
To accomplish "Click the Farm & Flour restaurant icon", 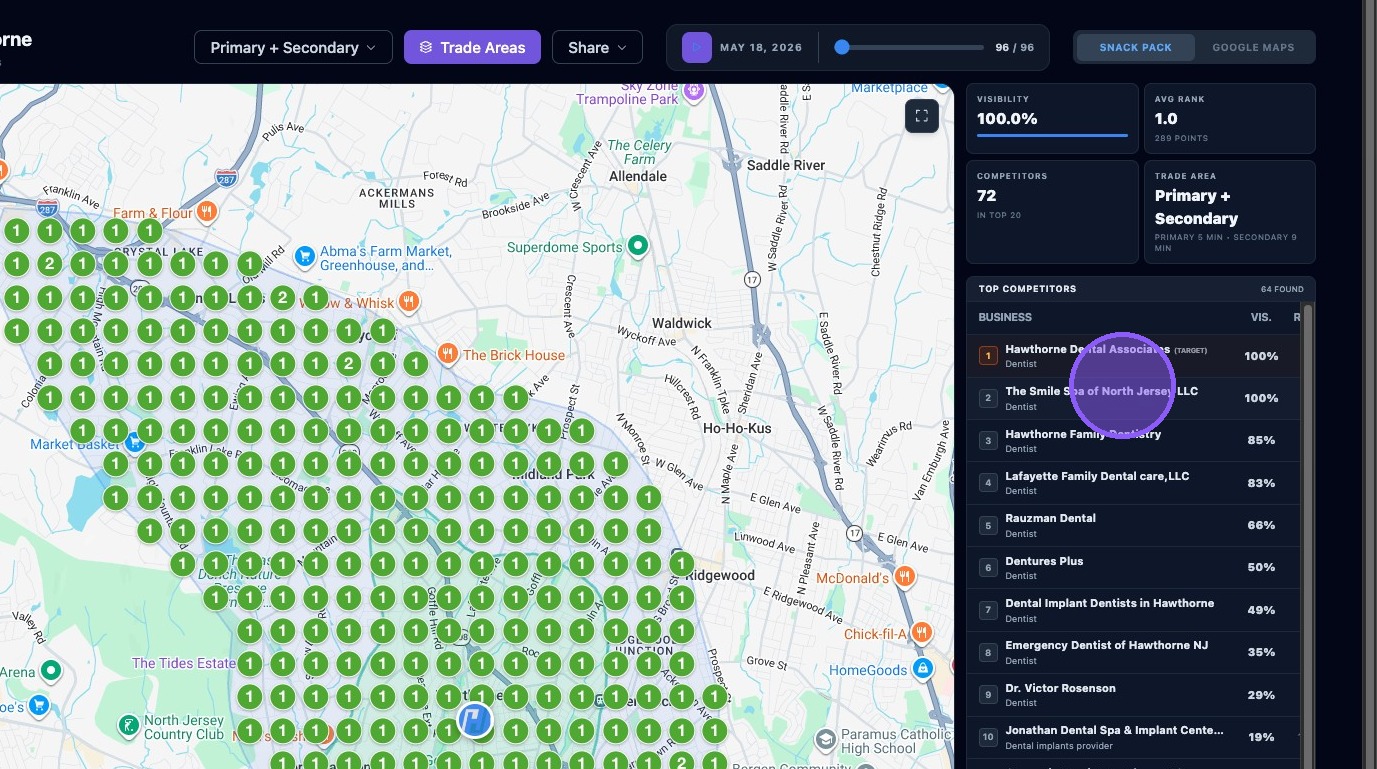I will (x=206, y=212).
